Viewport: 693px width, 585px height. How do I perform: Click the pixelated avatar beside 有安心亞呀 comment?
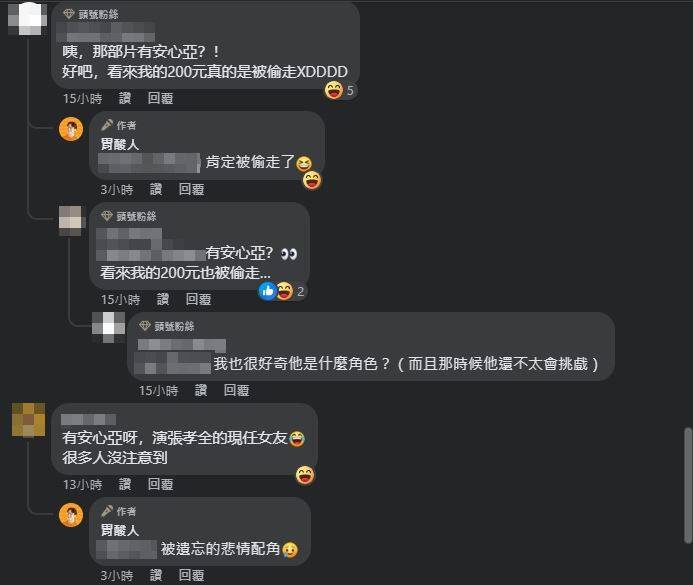[28, 419]
